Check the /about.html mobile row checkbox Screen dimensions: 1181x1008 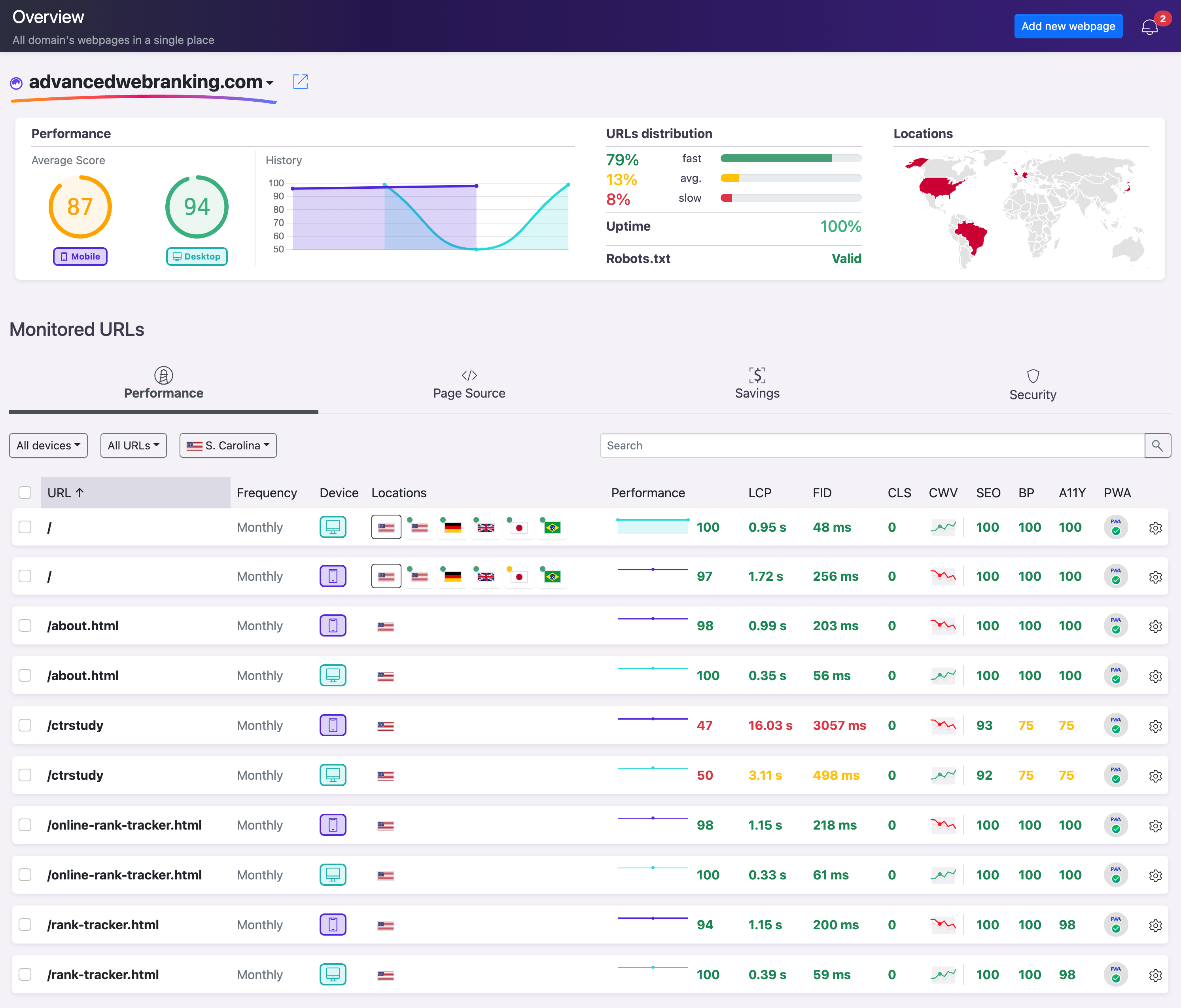coord(25,626)
